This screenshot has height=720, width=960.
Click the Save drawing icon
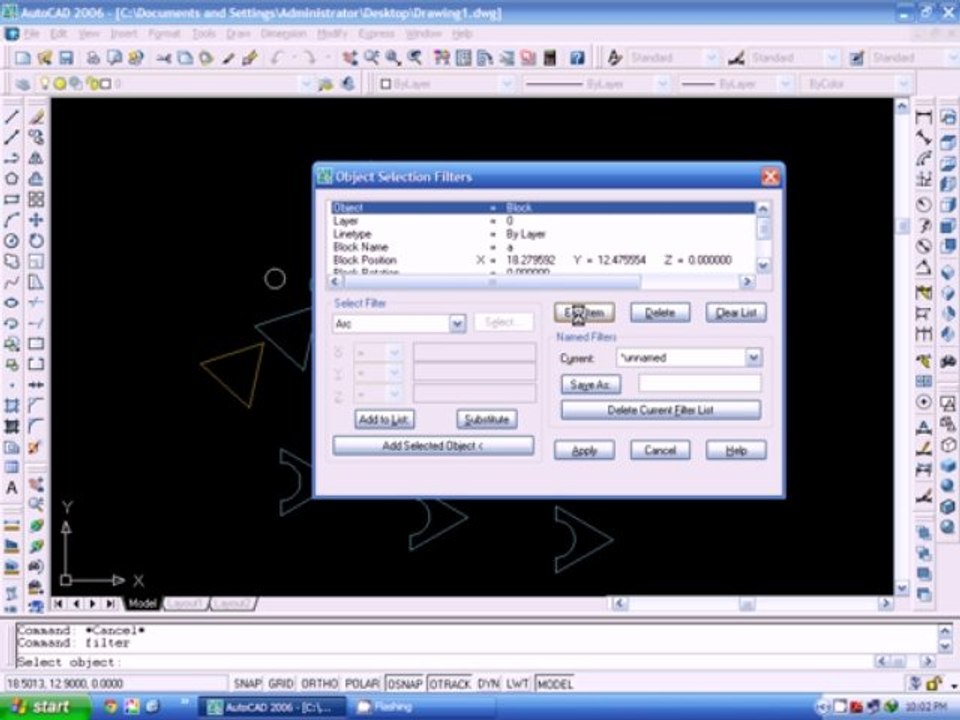(66, 58)
